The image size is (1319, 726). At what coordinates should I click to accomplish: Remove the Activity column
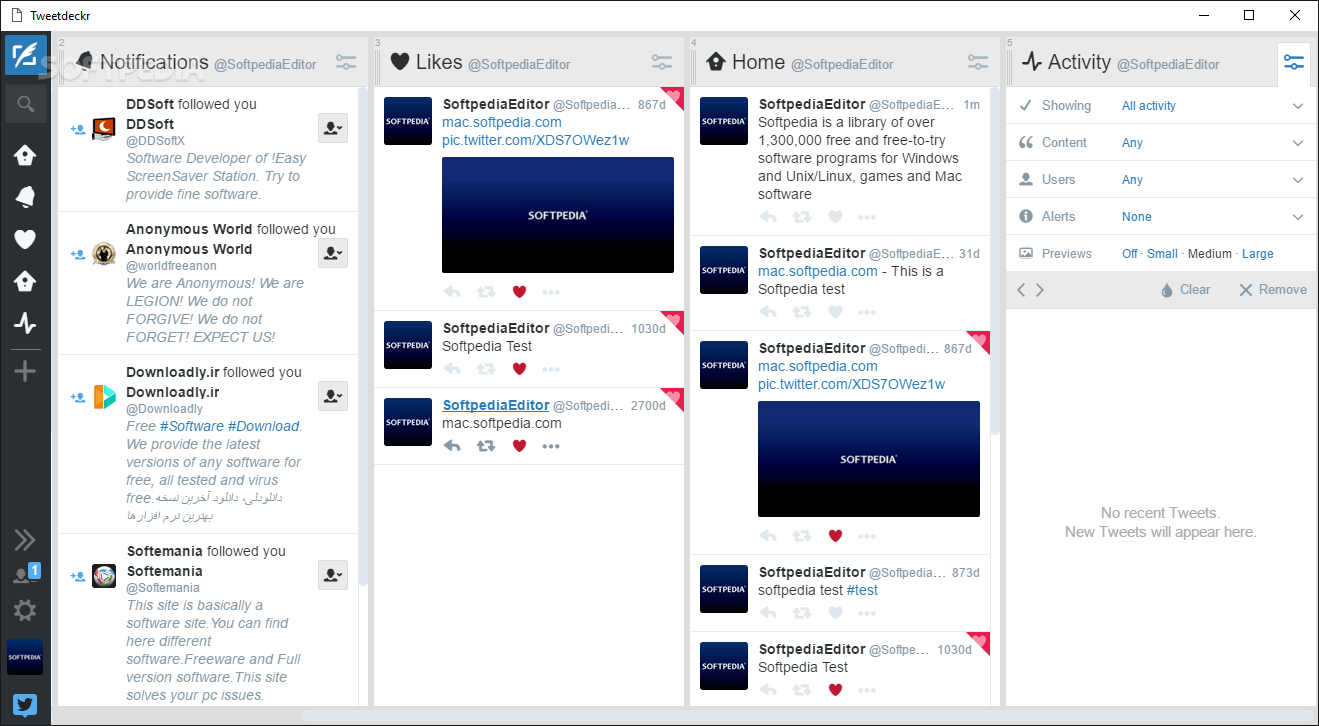point(1273,290)
